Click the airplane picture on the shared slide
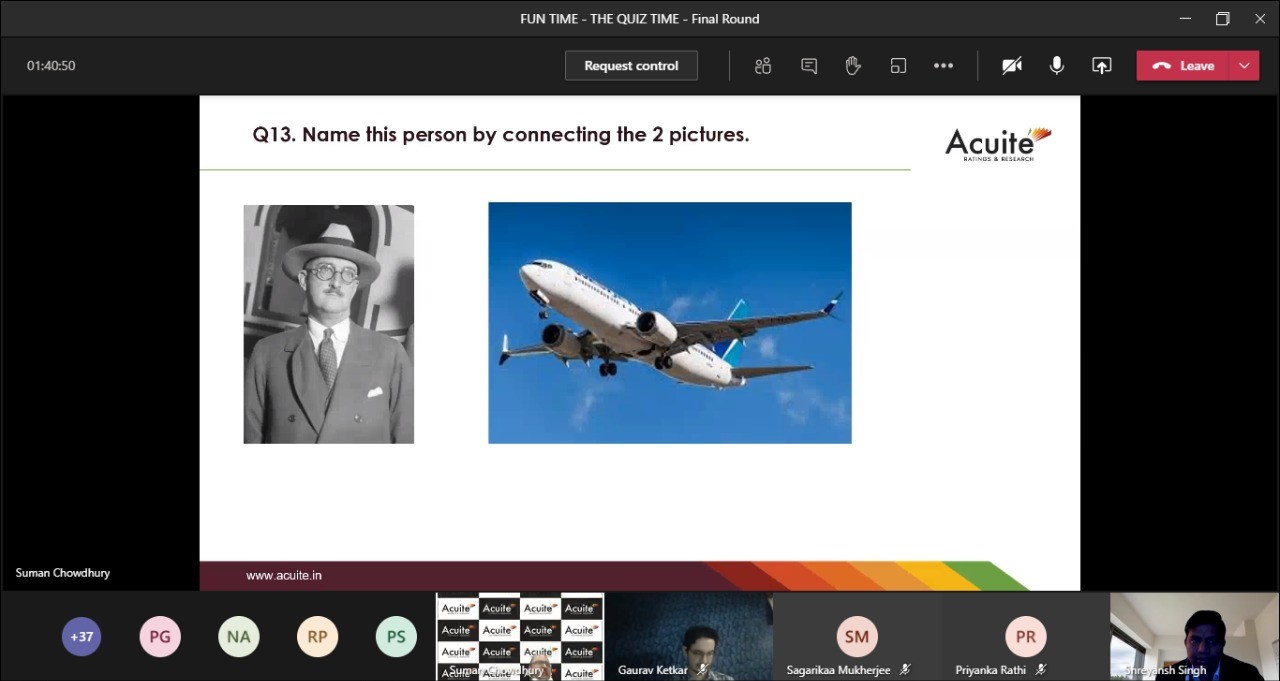Viewport: 1280px width, 681px height. tap(669, 323)
